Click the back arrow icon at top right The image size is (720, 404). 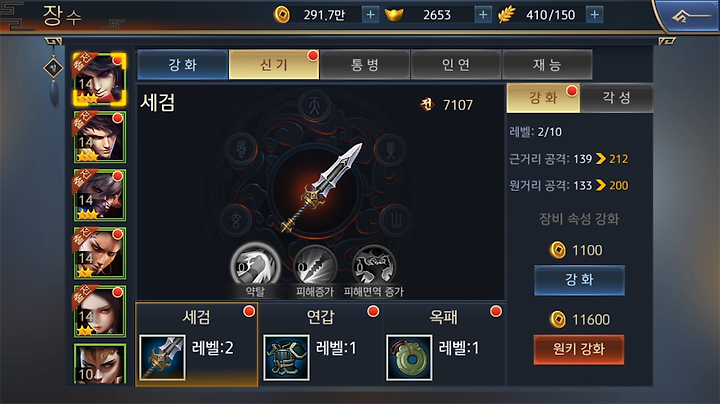[x=691, y=17]
